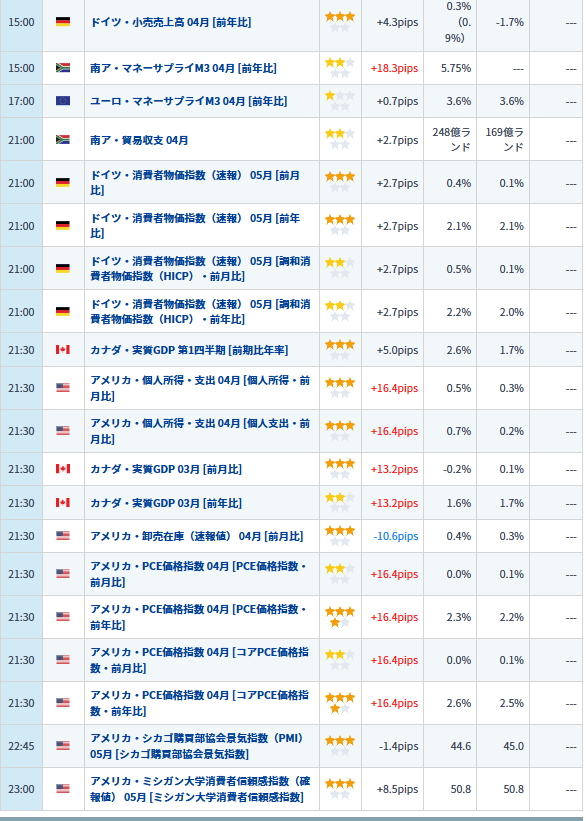
Task: Open ミシガン大学消費者信頼感指数（確報値）link
Action: [200, 789]
